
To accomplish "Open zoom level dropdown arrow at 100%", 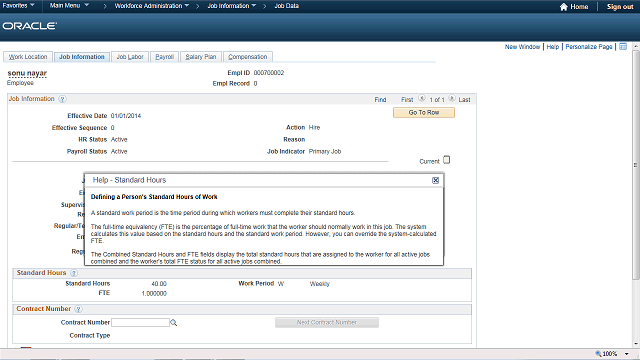I will coord(627,354).
